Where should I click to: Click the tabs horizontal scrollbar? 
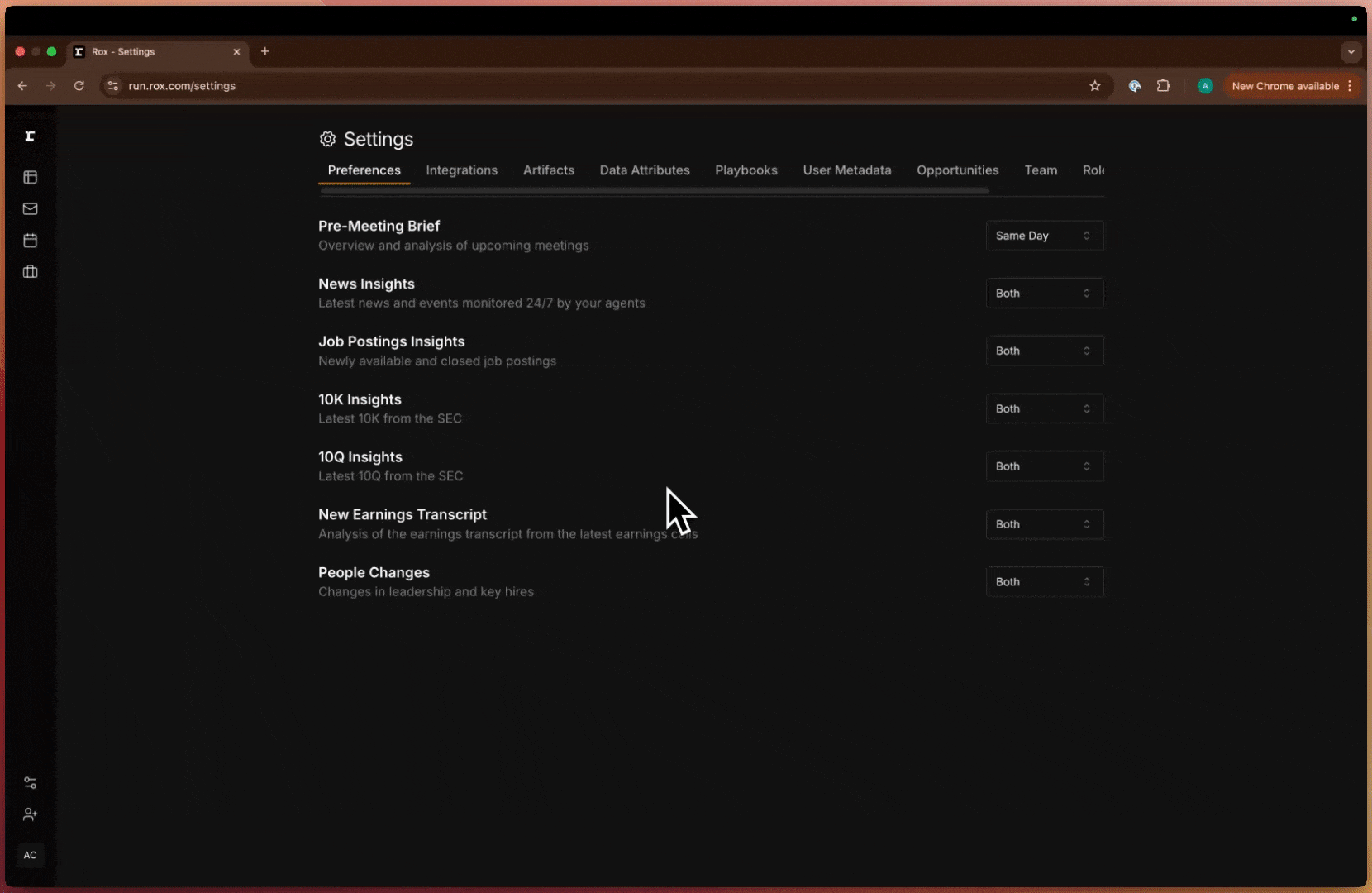[x=655, y=191]
